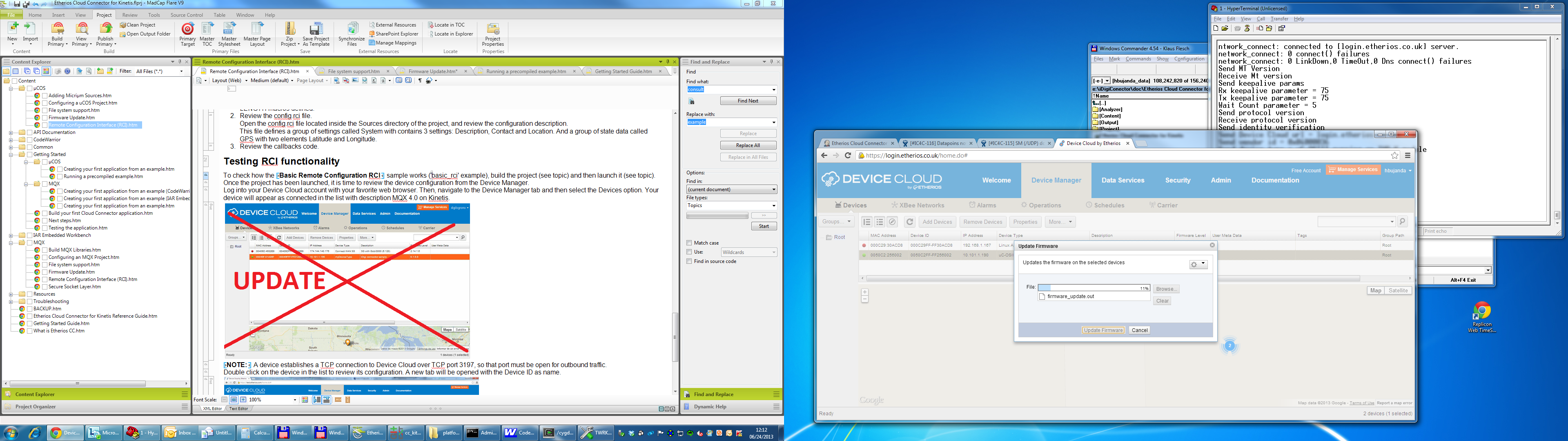Expand the API Documentation folder
The height and width of the screenshot is (441, 1568).
pos(11,132)
